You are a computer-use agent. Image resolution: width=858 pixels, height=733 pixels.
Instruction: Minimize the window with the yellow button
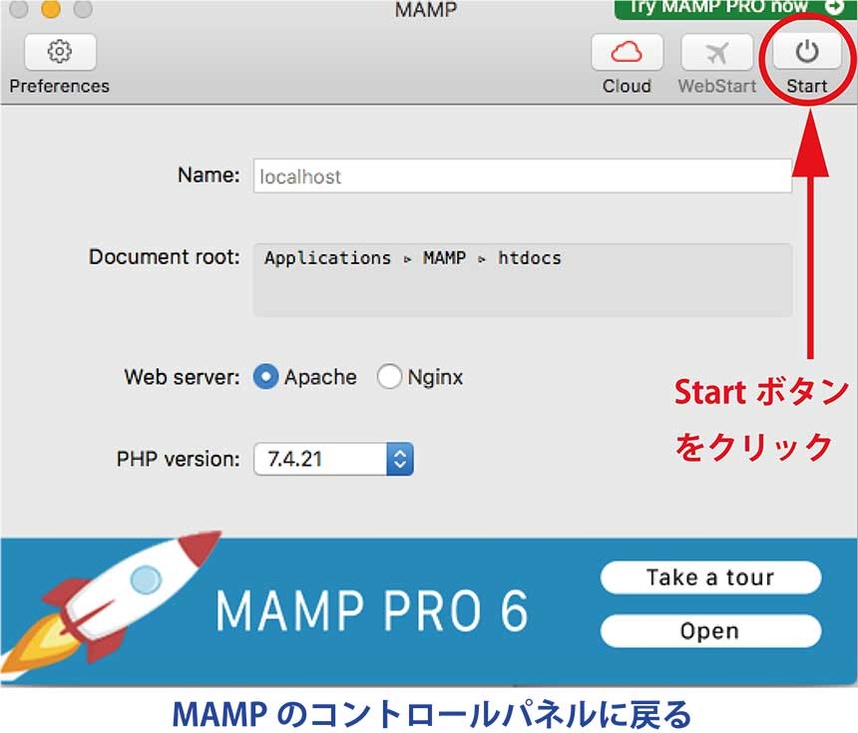pos(51,9)
